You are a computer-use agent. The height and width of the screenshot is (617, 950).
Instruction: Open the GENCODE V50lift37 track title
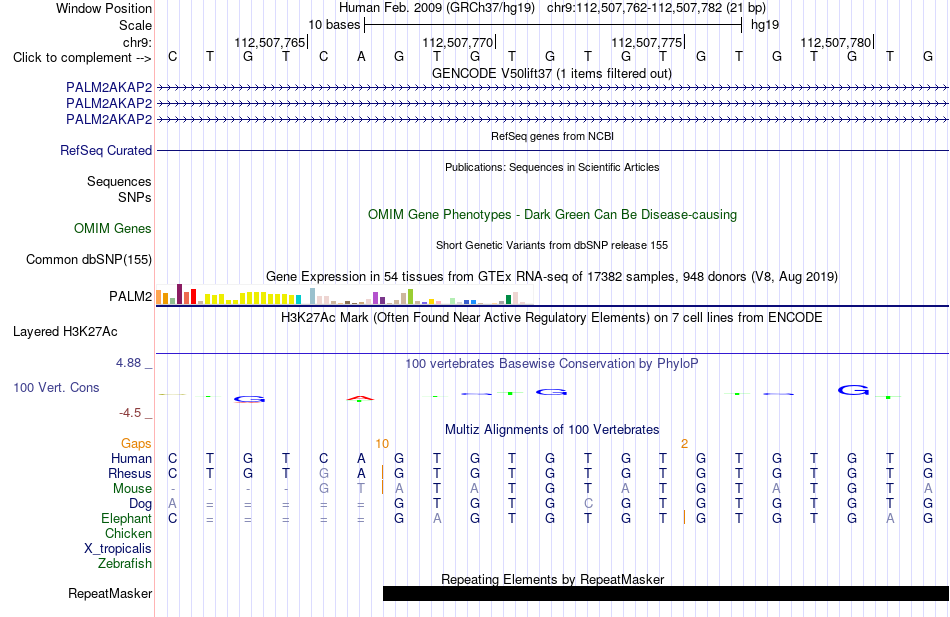[x=552, y=73]
